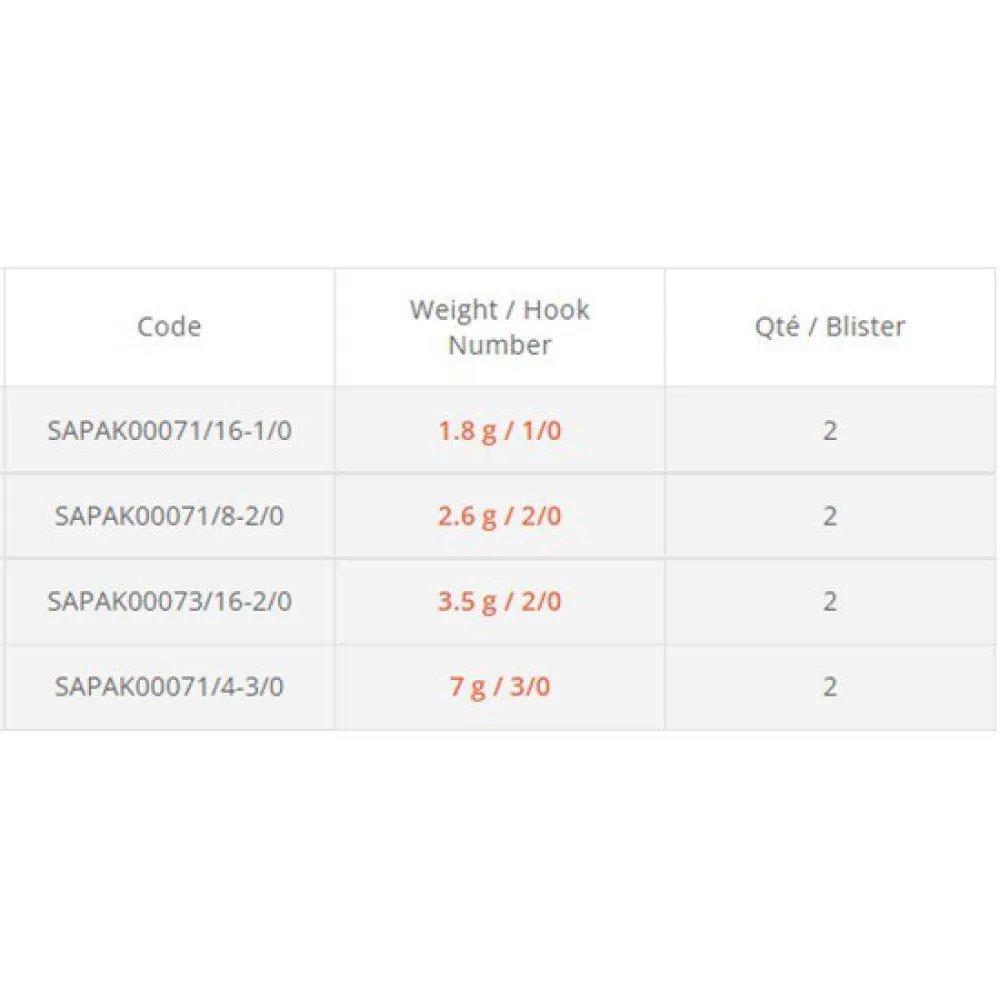Open the SAPAK00073/16-2/0 code entry
Screen dimensions: 1000x1000
[x=169, y=602]
